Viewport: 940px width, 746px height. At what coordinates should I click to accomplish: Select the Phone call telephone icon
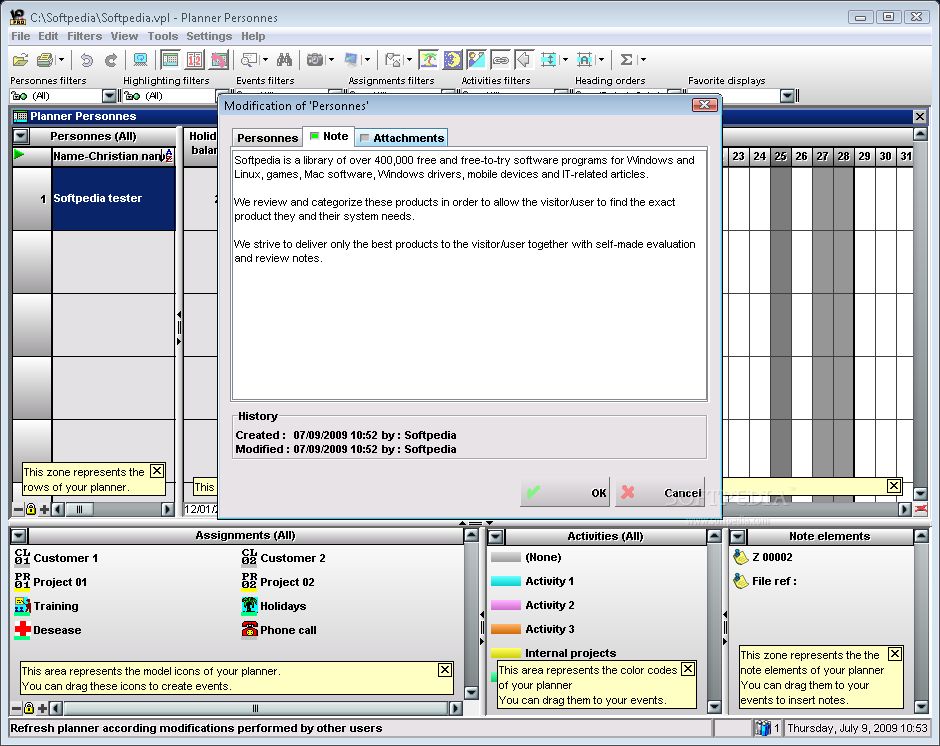(x=249, y=630)
